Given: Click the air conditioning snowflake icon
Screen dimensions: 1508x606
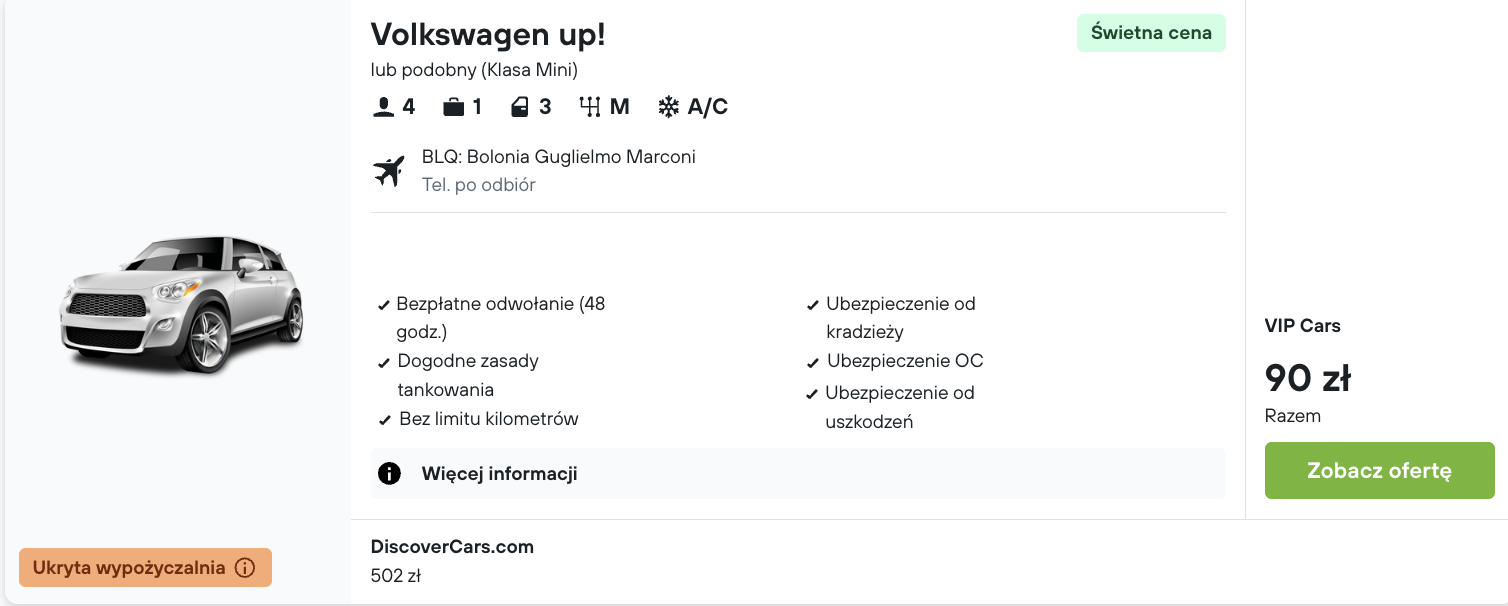Looking at the screenshot, I should coord(668,107).
